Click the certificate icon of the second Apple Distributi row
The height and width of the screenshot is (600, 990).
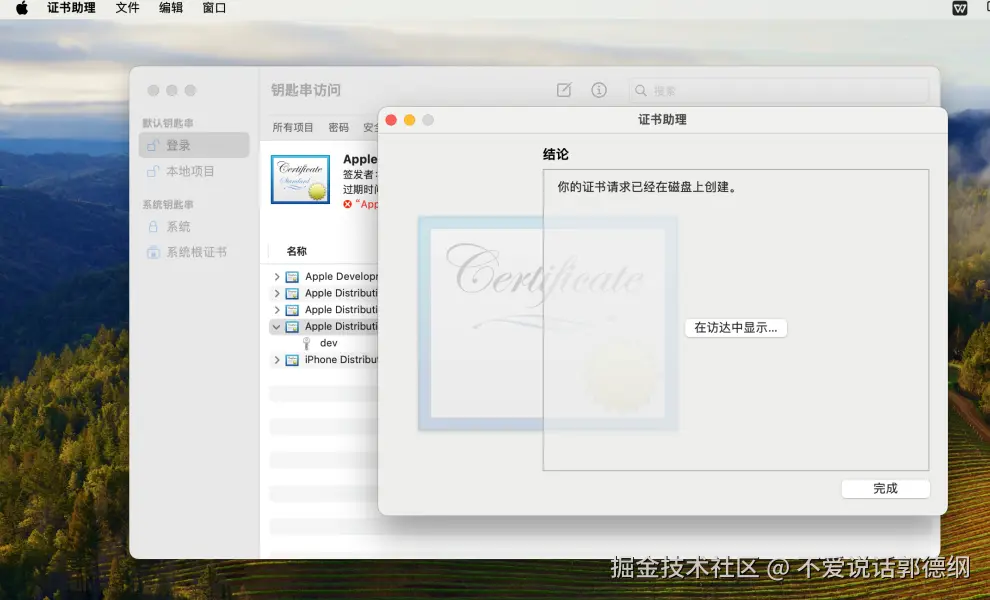[292, 309]
